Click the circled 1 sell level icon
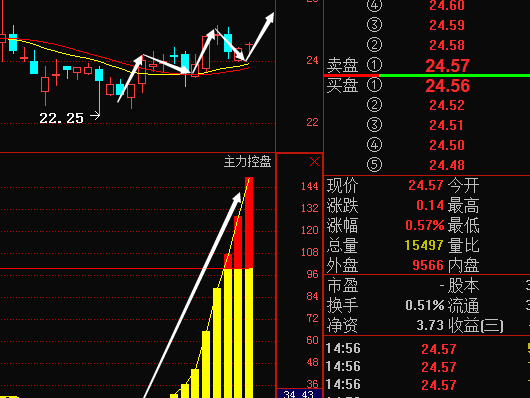The width and height of the screenshot is (530, 398). point(374,65)
